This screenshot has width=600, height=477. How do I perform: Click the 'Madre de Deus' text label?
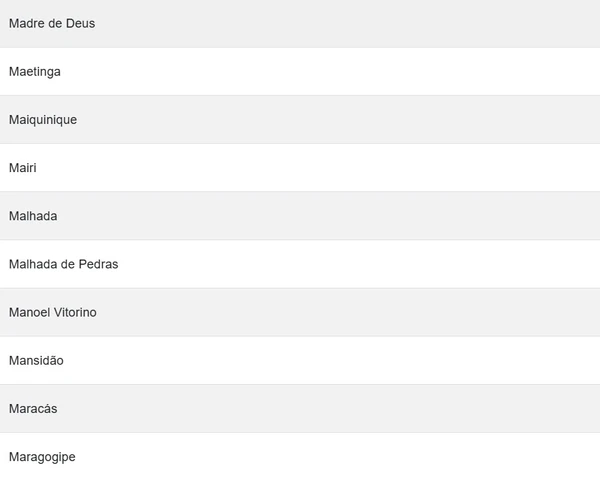click(x=52, y=23)
